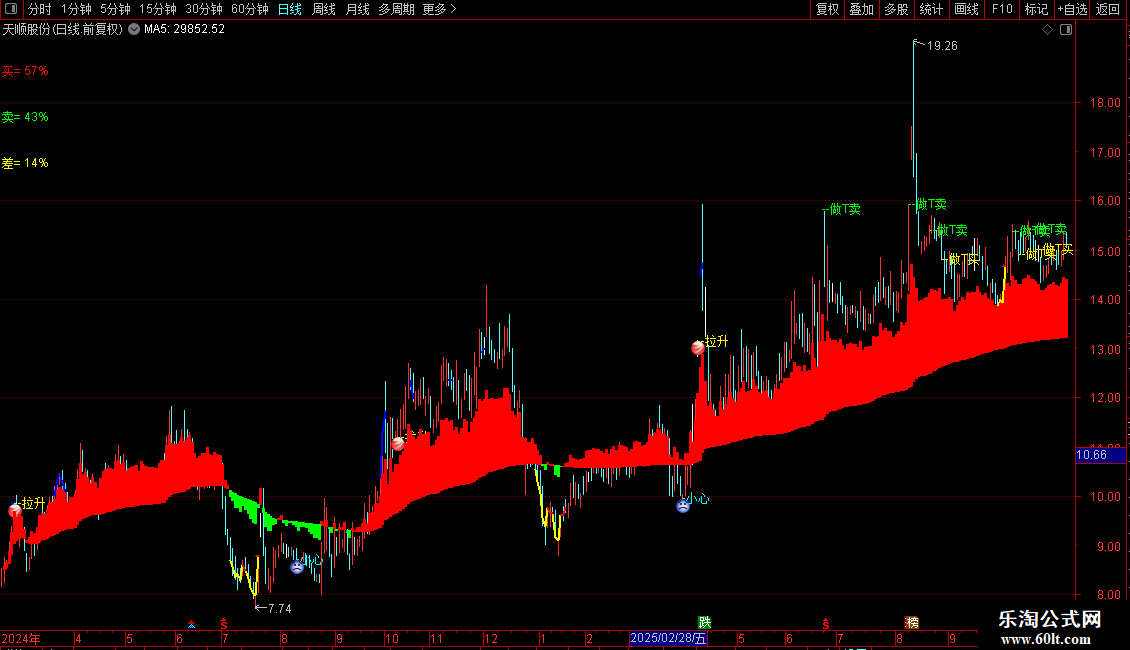Image resolution: width=1130 pixels, height=650 pixels.
Task: Click the sad face marker near August
Action: click(297, 566)
